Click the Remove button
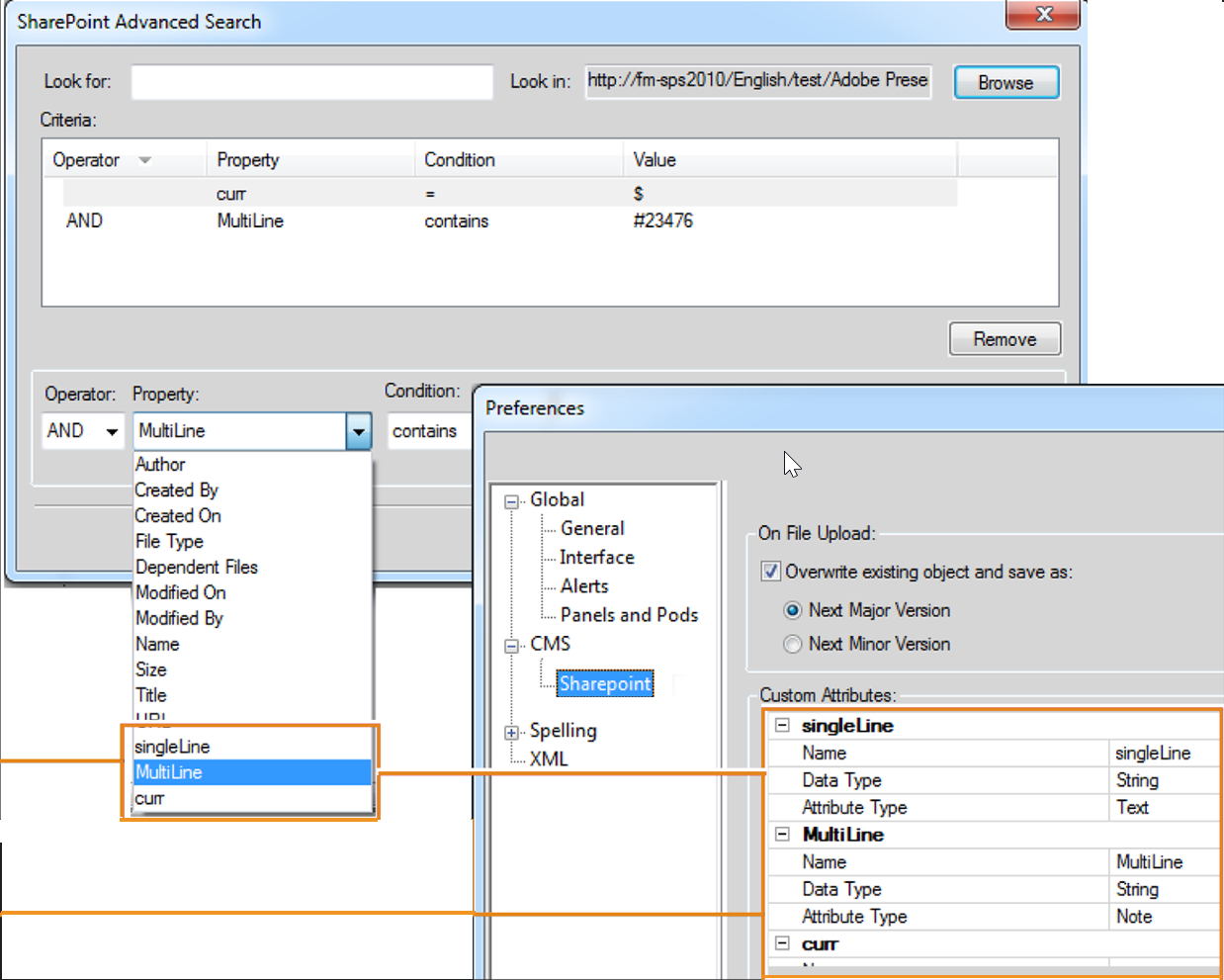Viewport: 1224px width, 980px height. pos(1005,338)
